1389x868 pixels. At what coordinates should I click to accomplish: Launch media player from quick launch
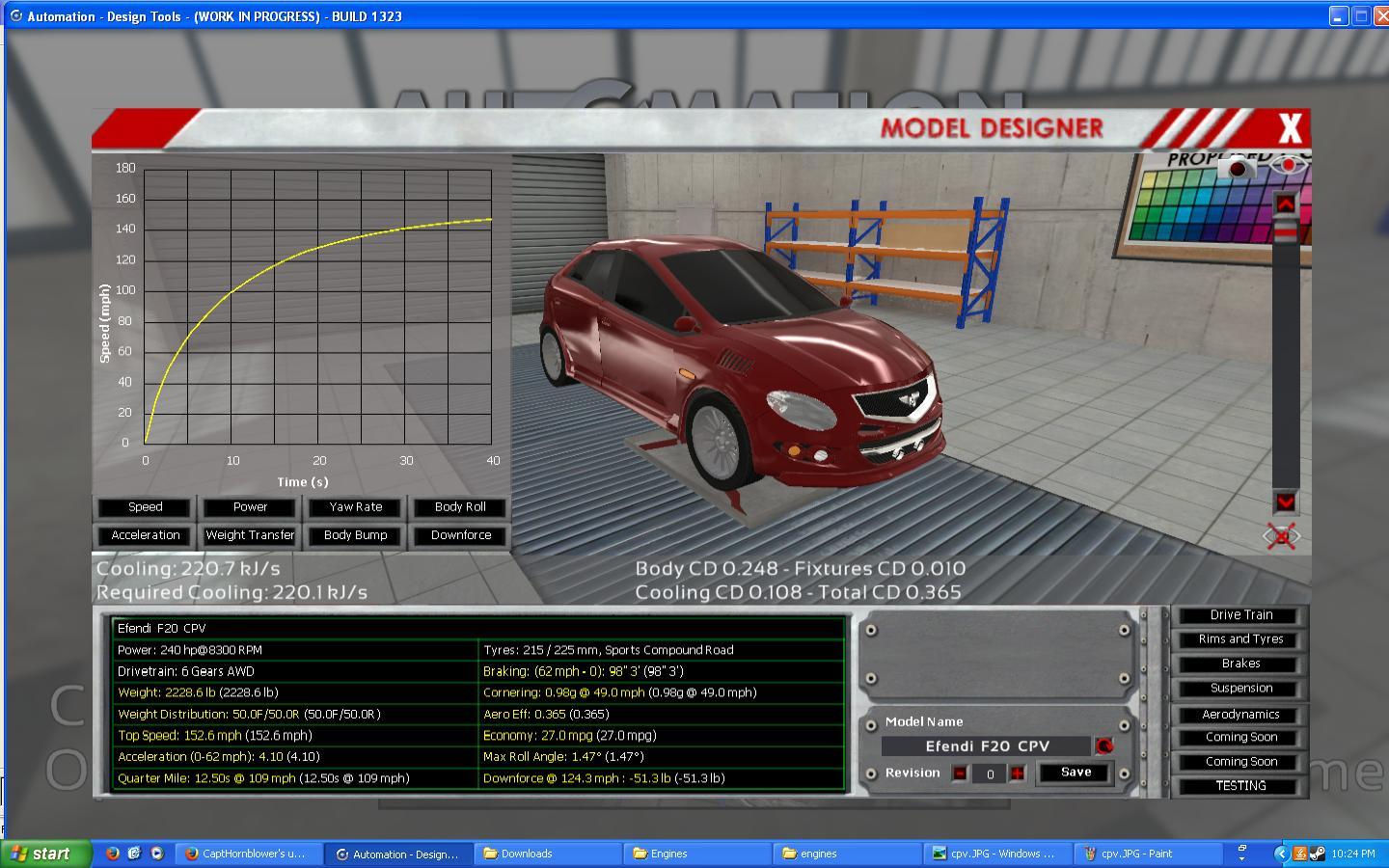pos(157,854)
